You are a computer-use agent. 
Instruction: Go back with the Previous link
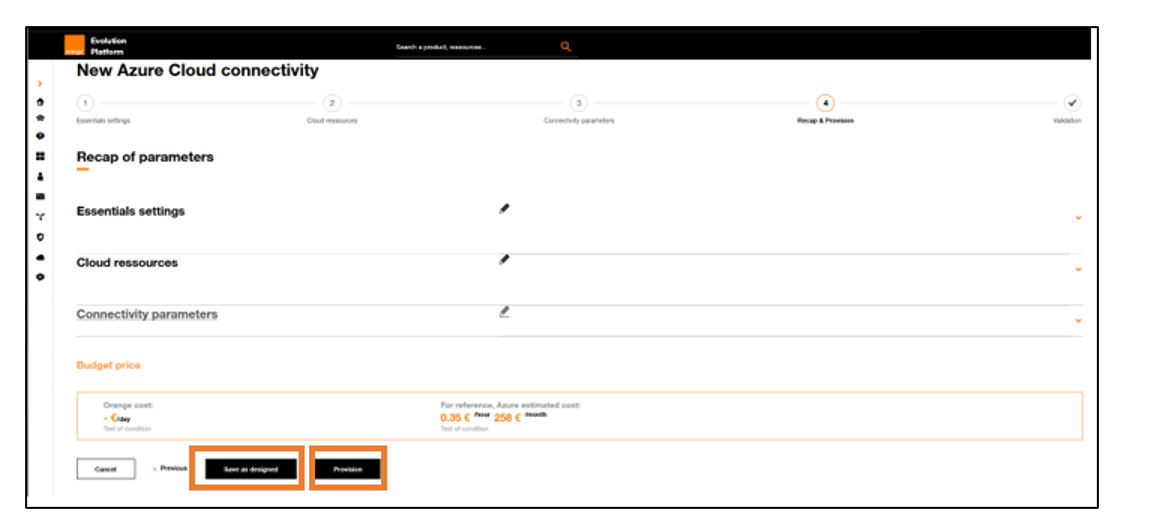point(170,468)
